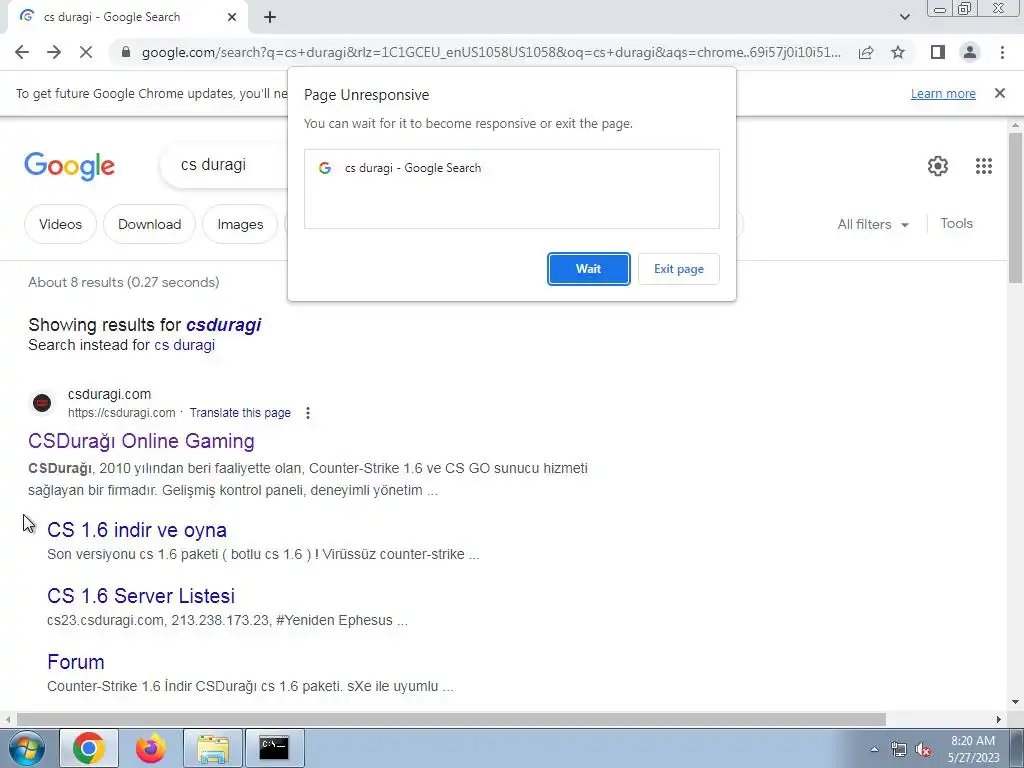
Task: Click Exit page in the unresponsive dialog
Action: tap(679, 269)
